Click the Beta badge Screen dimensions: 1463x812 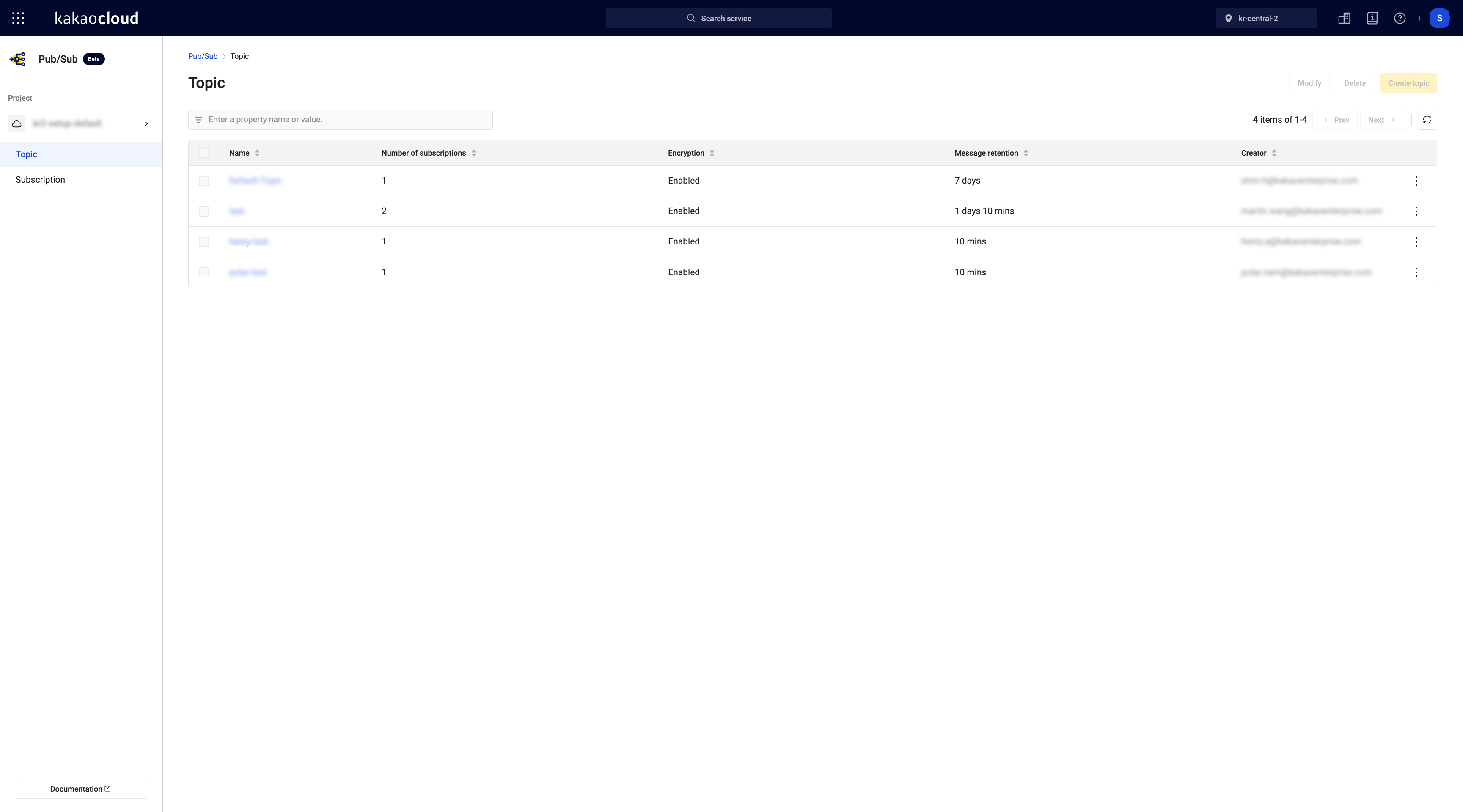click(x=94, y=59)
